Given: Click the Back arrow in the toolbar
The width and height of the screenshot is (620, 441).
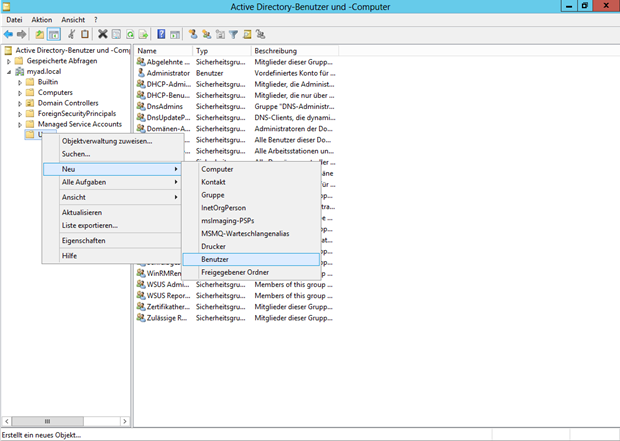Looking at the screenshot, I should pos(7,34).
